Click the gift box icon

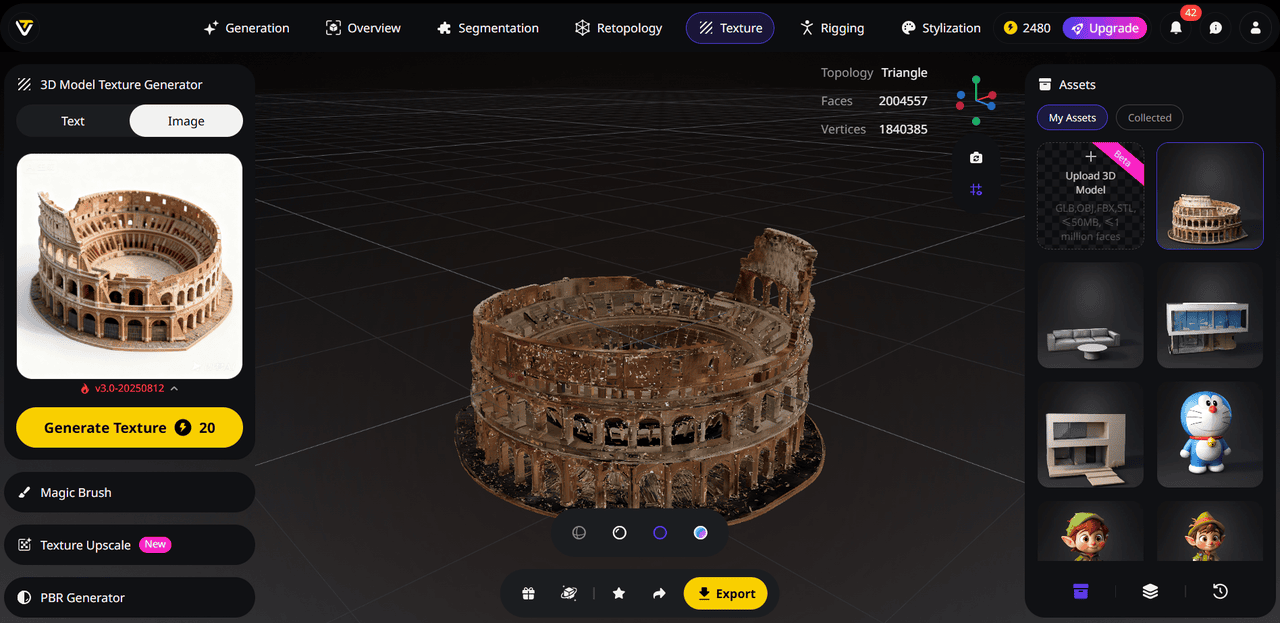(x=528, y=593)
